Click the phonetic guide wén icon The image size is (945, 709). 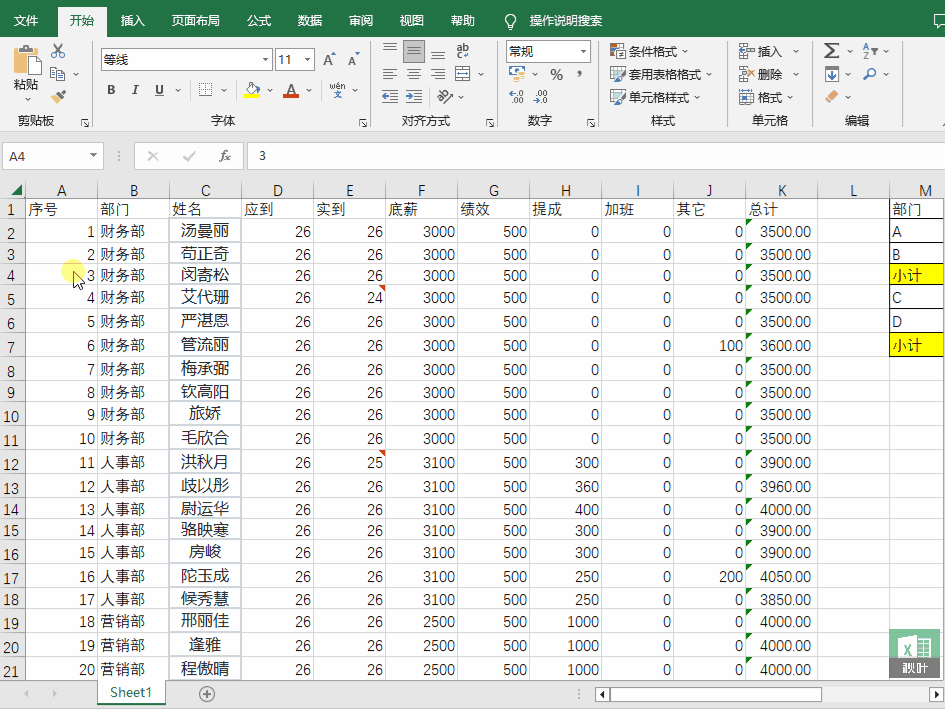(x=338, y=90)
